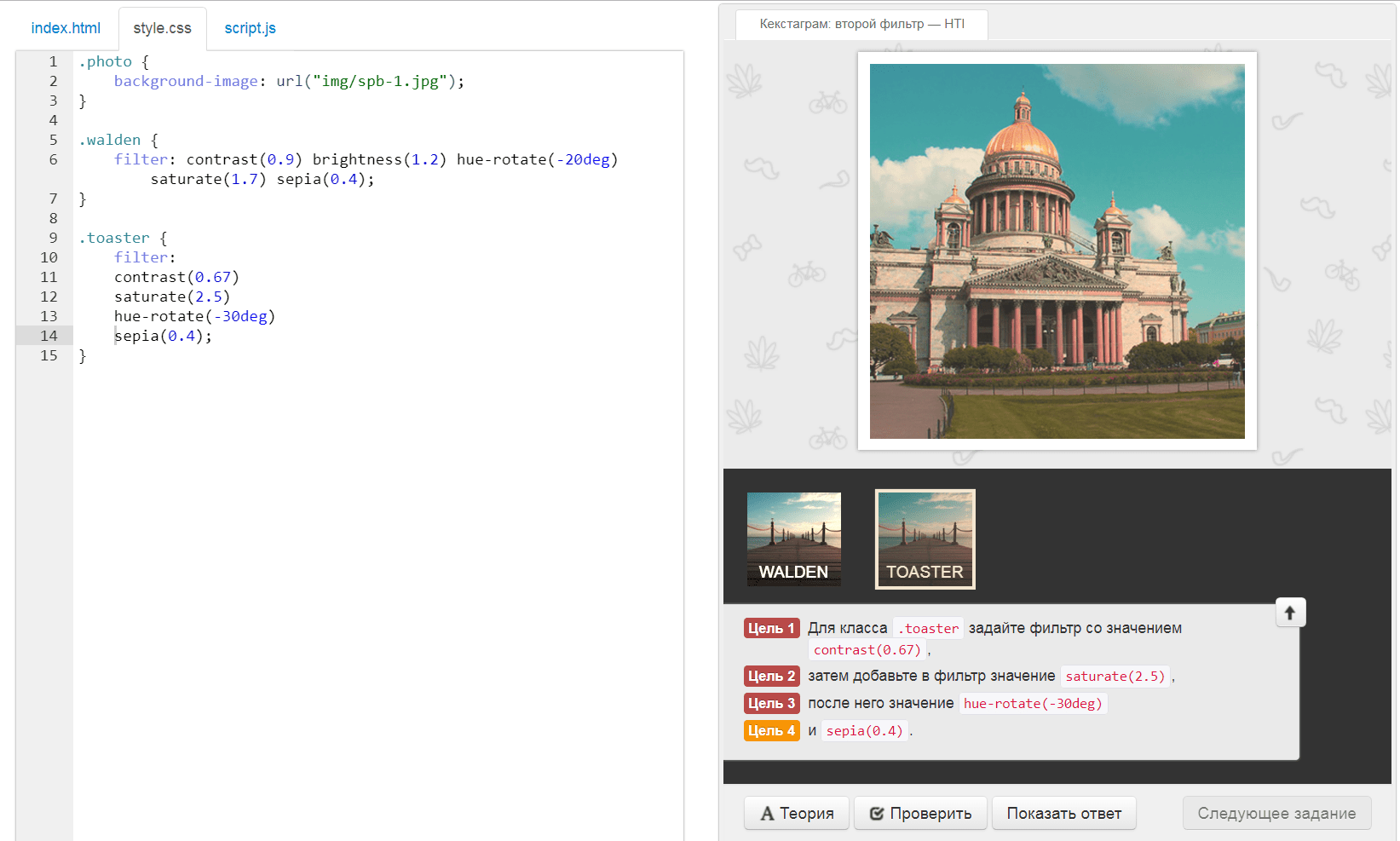Click the checkmark icon on Проверить
1400x841 pixels.
pyautogui.click(x=876, y=814)
